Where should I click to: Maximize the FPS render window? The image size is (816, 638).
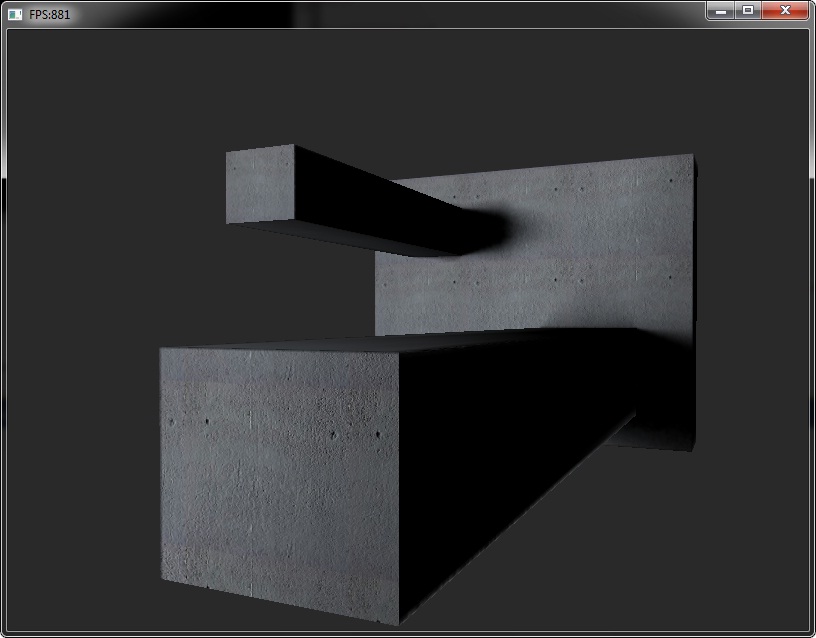tap(747, 10)
